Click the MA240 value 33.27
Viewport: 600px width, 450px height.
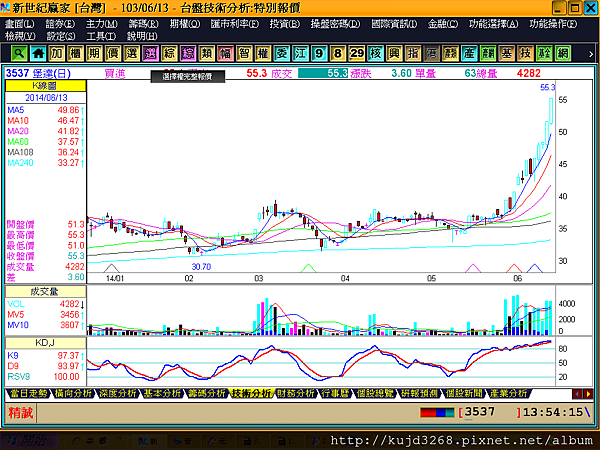pyautogui.click(x=68, y=163)
